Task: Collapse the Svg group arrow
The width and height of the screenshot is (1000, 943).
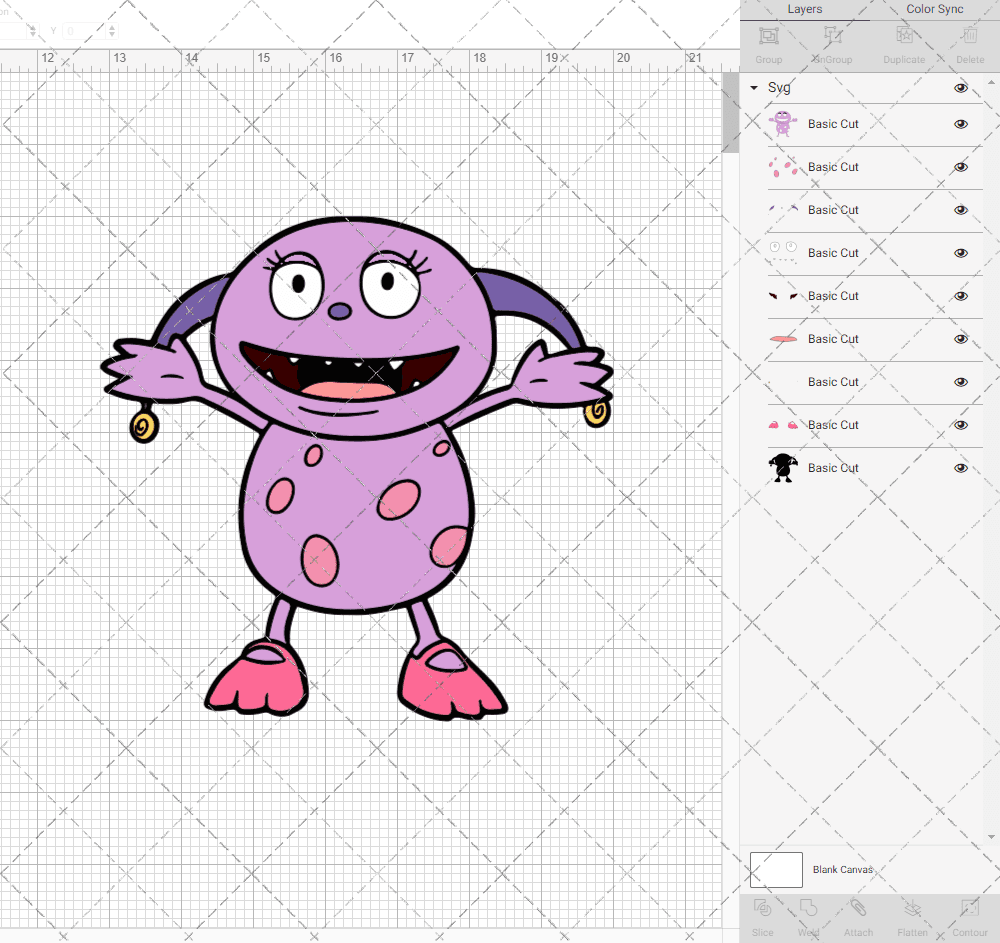Action: [x=754, y=88]
